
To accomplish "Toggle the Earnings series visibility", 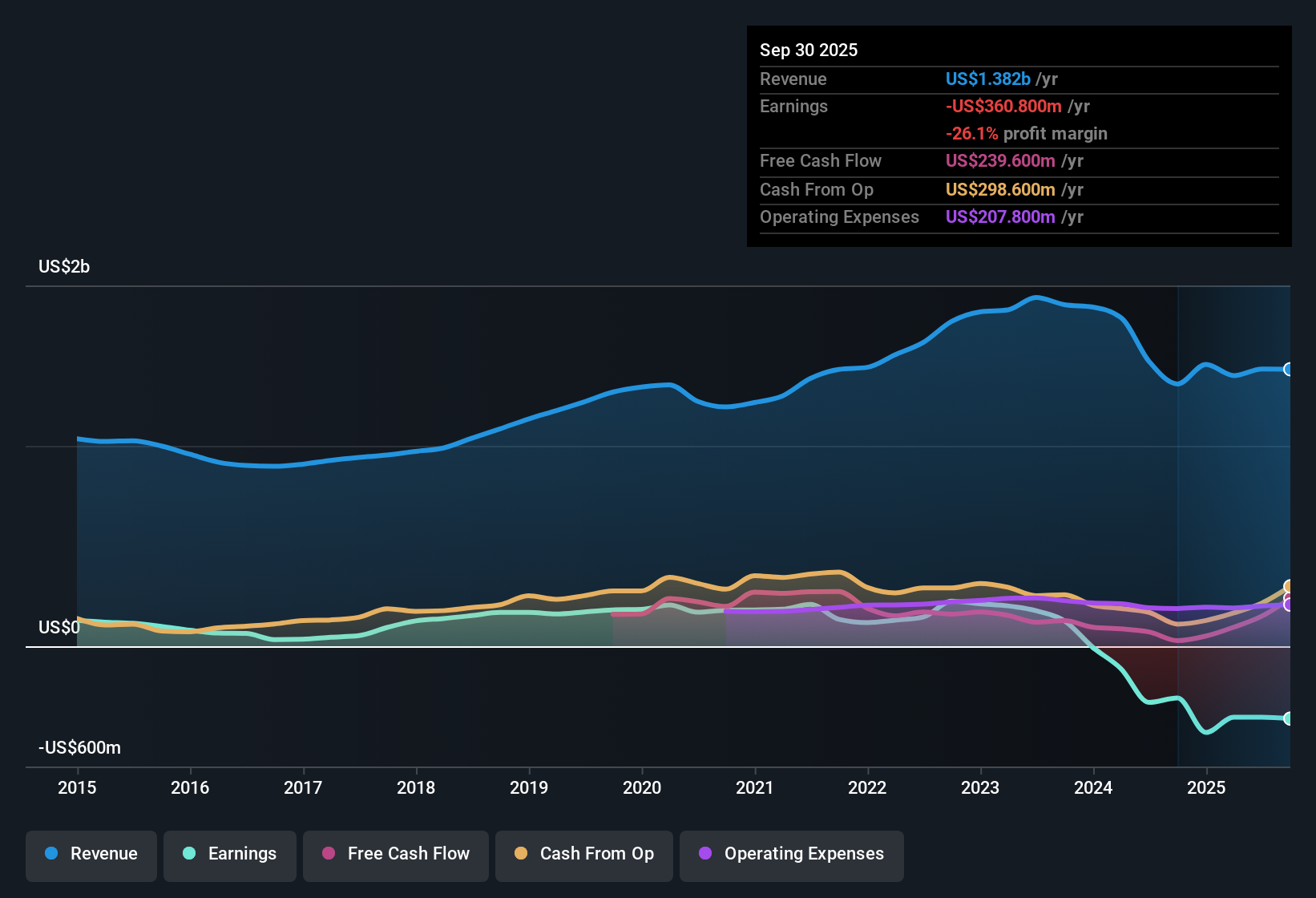I will (x=230, y=855).
